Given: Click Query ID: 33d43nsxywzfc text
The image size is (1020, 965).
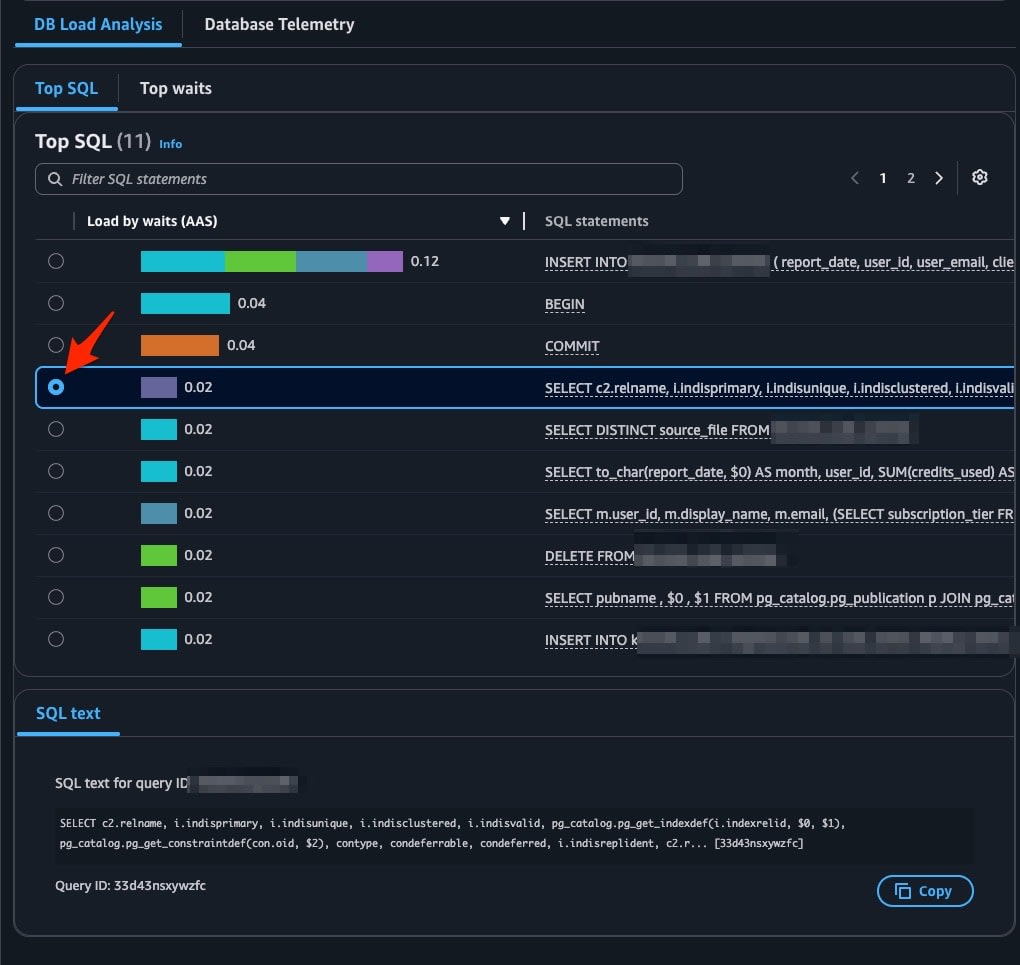Looking at the screenshot, I should (130, 886).
